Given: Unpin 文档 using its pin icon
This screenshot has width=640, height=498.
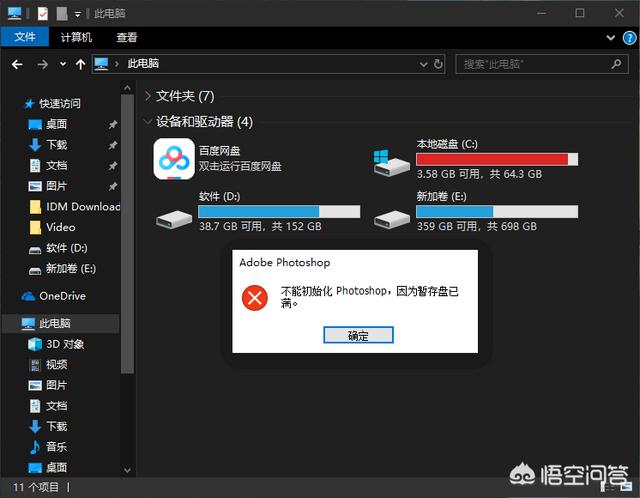Looking at the screenshot, I should pyautogui.click(x=113, y=166).
